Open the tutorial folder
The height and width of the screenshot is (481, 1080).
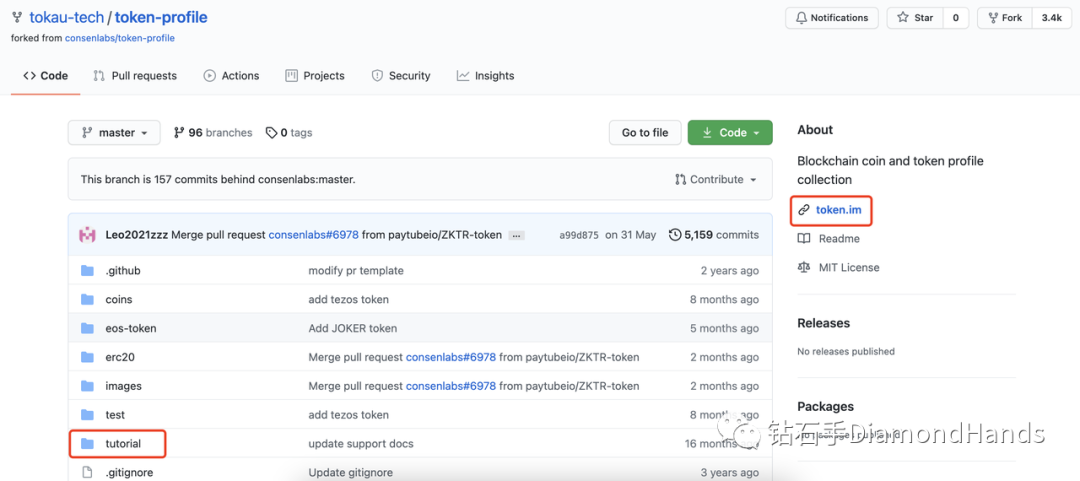(123, 444)
